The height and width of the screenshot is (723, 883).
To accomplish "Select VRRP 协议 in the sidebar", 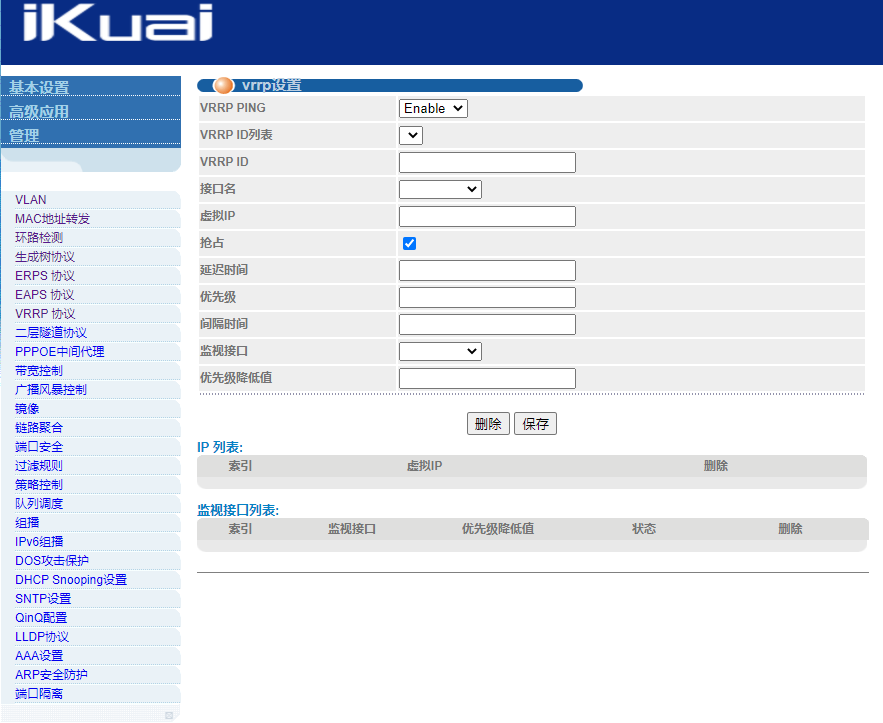I will (x=45, y=314).
